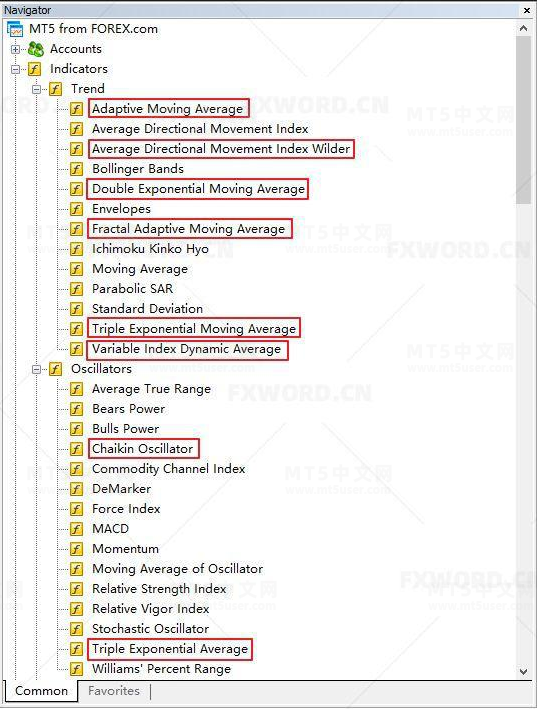Switch to the Favorites tab
The width and height of the screenshot is (537, 709).
[x=114, y=691]
